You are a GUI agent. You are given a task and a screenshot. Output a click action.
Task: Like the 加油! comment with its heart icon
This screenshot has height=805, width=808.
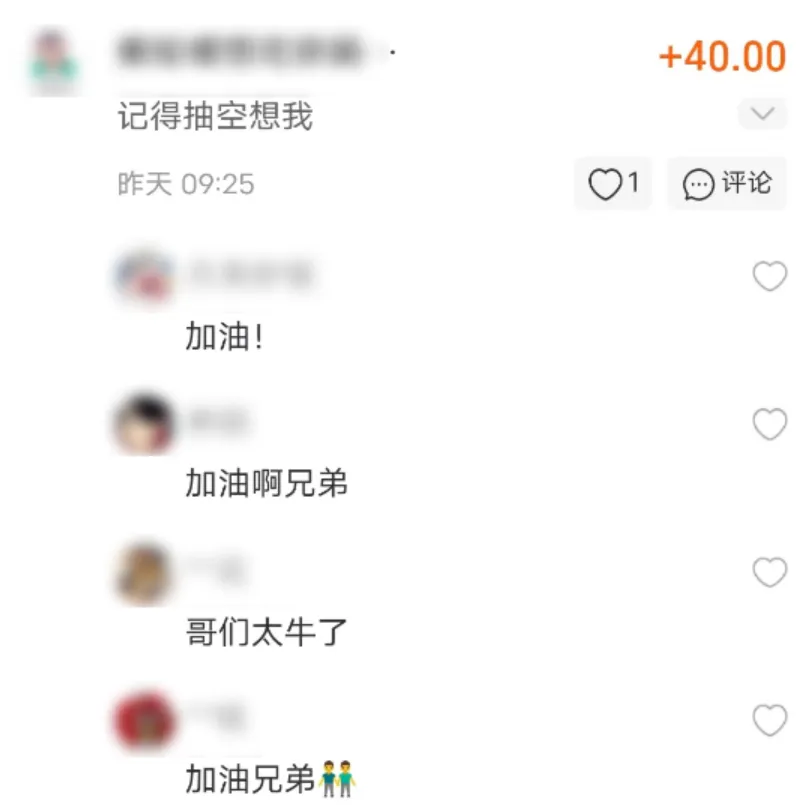pyautogui.click(x=770, y=276)
